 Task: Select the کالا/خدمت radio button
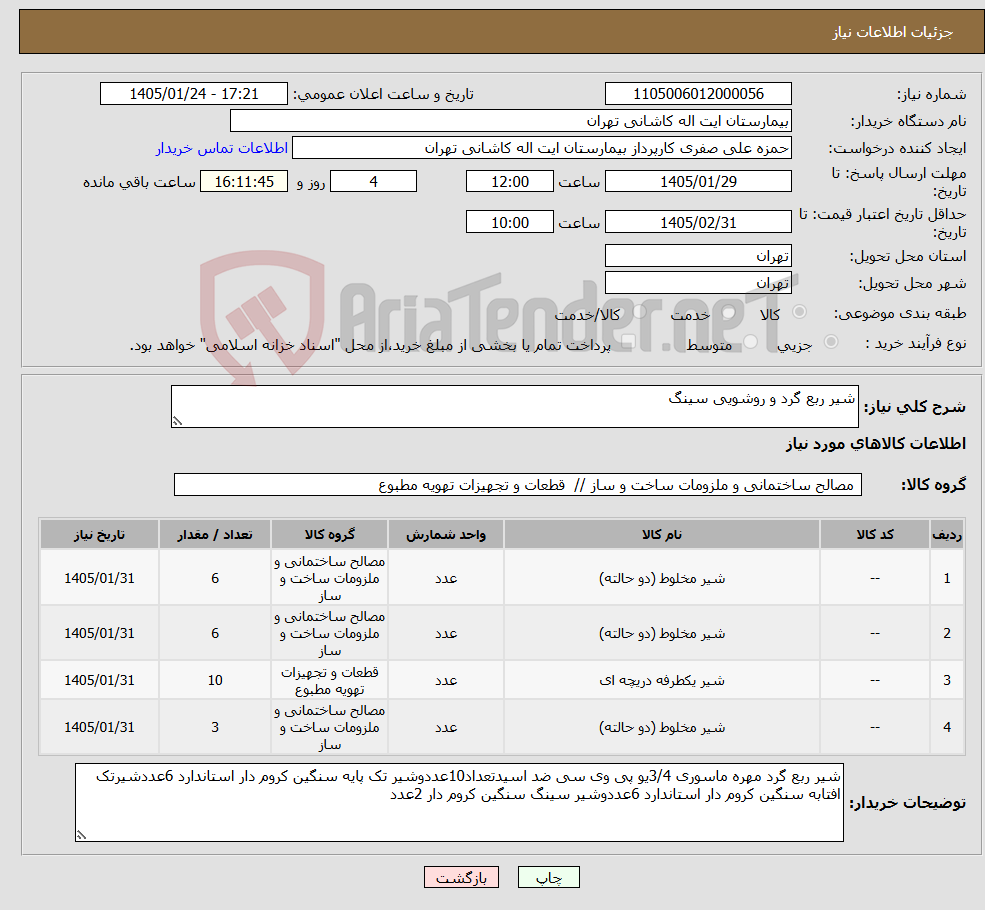[x=639, y=312]
